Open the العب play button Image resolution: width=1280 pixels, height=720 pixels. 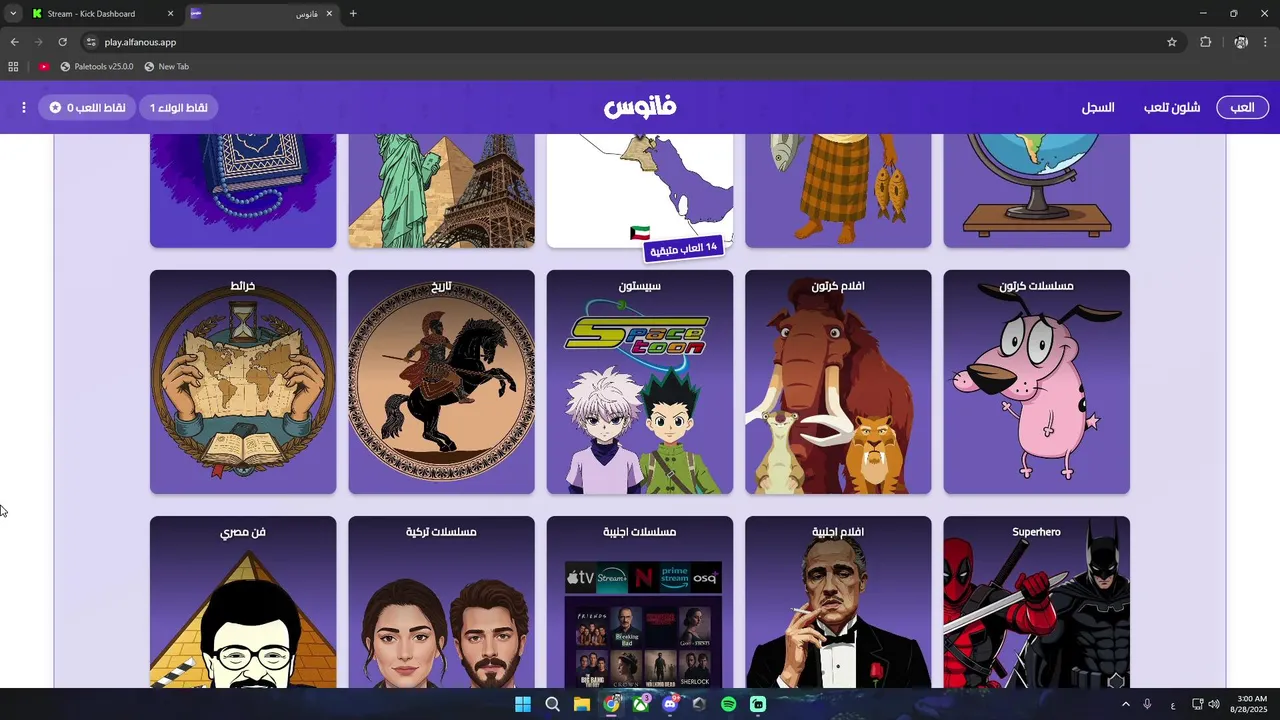pos(1242,107)
